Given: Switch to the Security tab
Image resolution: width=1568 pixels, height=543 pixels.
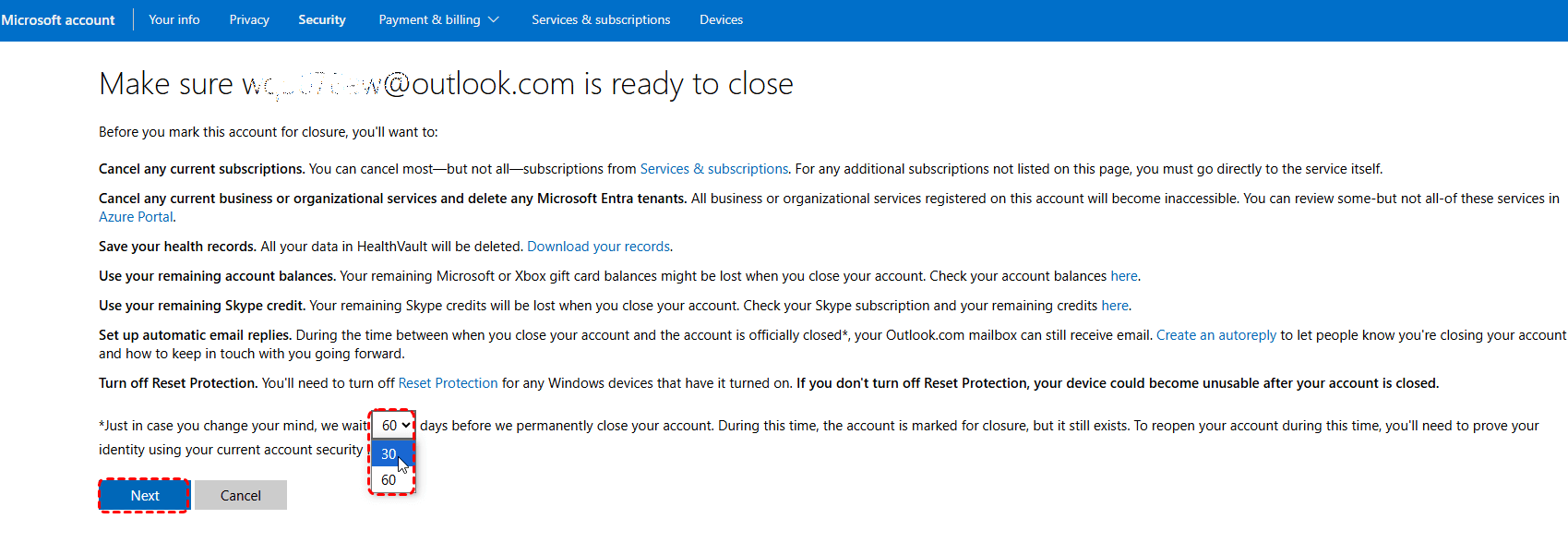Looking at the screenshot, I should [322, 19].
